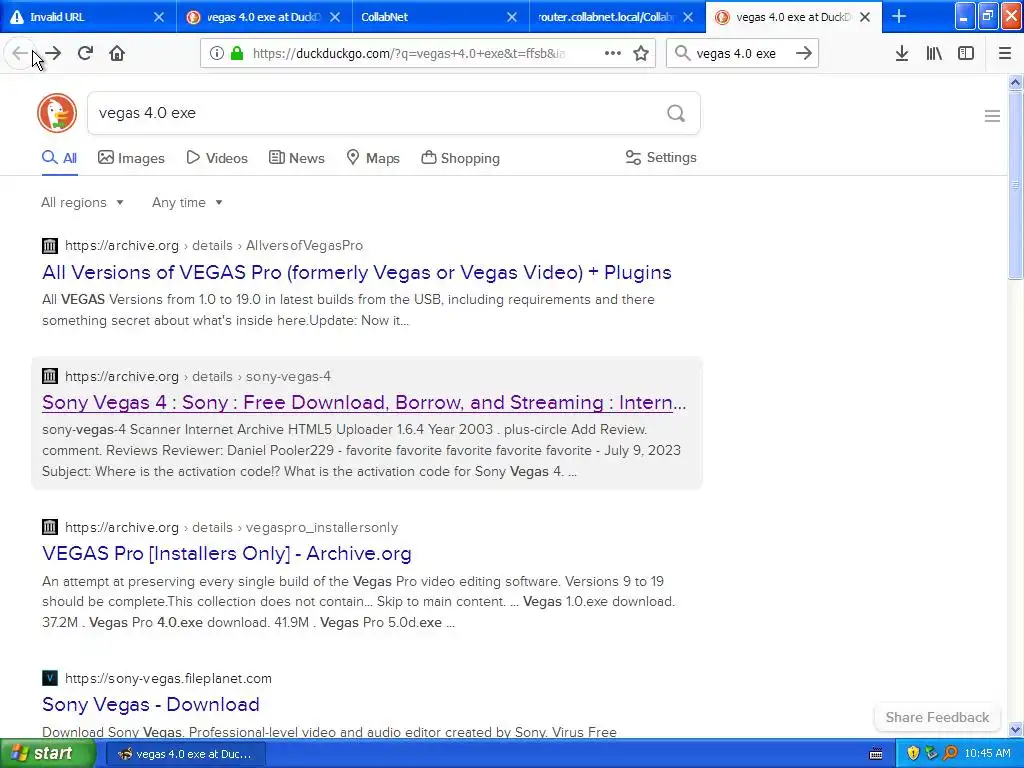
Task: Click the page scrollbar up arrow
Action: 1015,82
